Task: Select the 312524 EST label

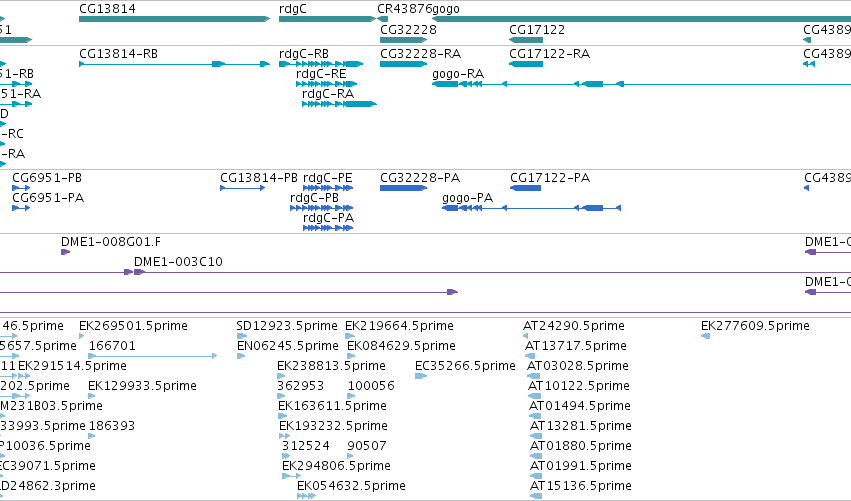Action: [306, 446]
